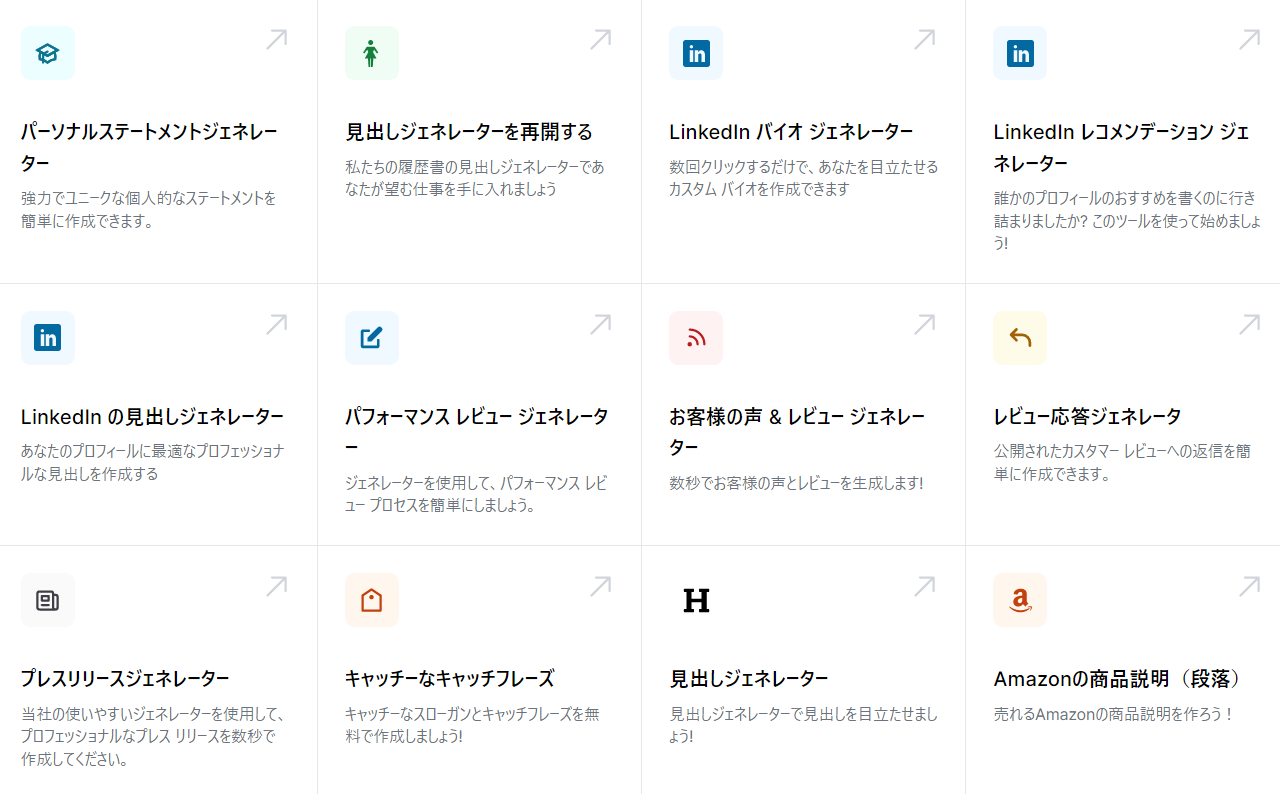Click description 強力でユニークな個人的なステートメントを簡単に作成できます

coord(149,210)
